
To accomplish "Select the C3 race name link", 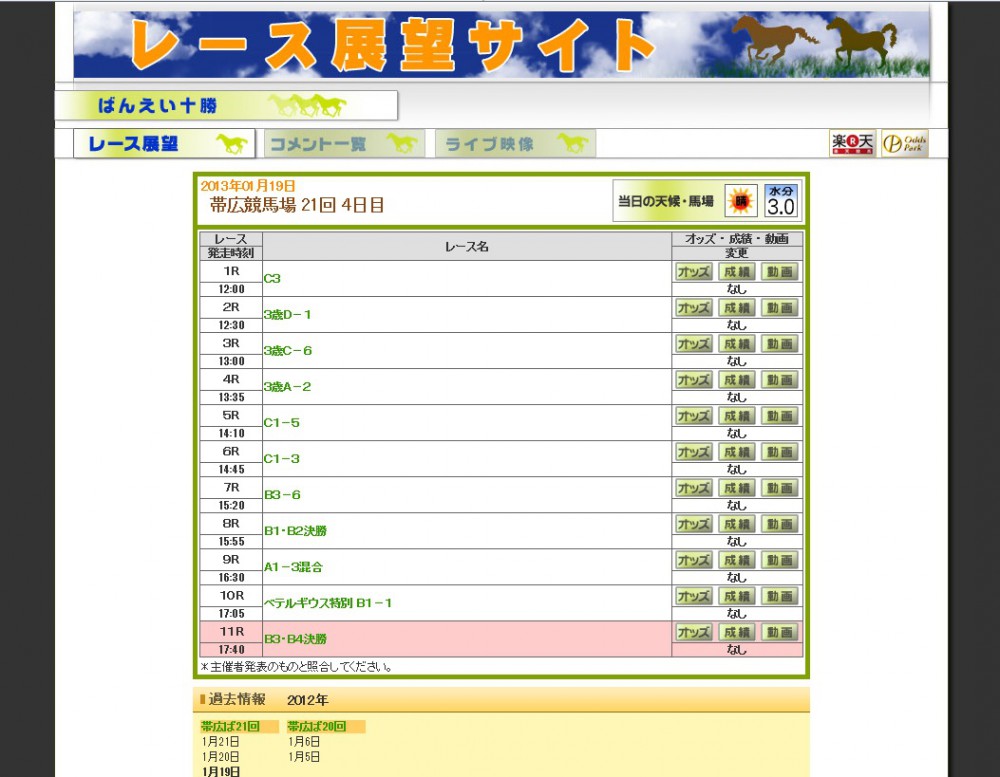I will 272,279.
